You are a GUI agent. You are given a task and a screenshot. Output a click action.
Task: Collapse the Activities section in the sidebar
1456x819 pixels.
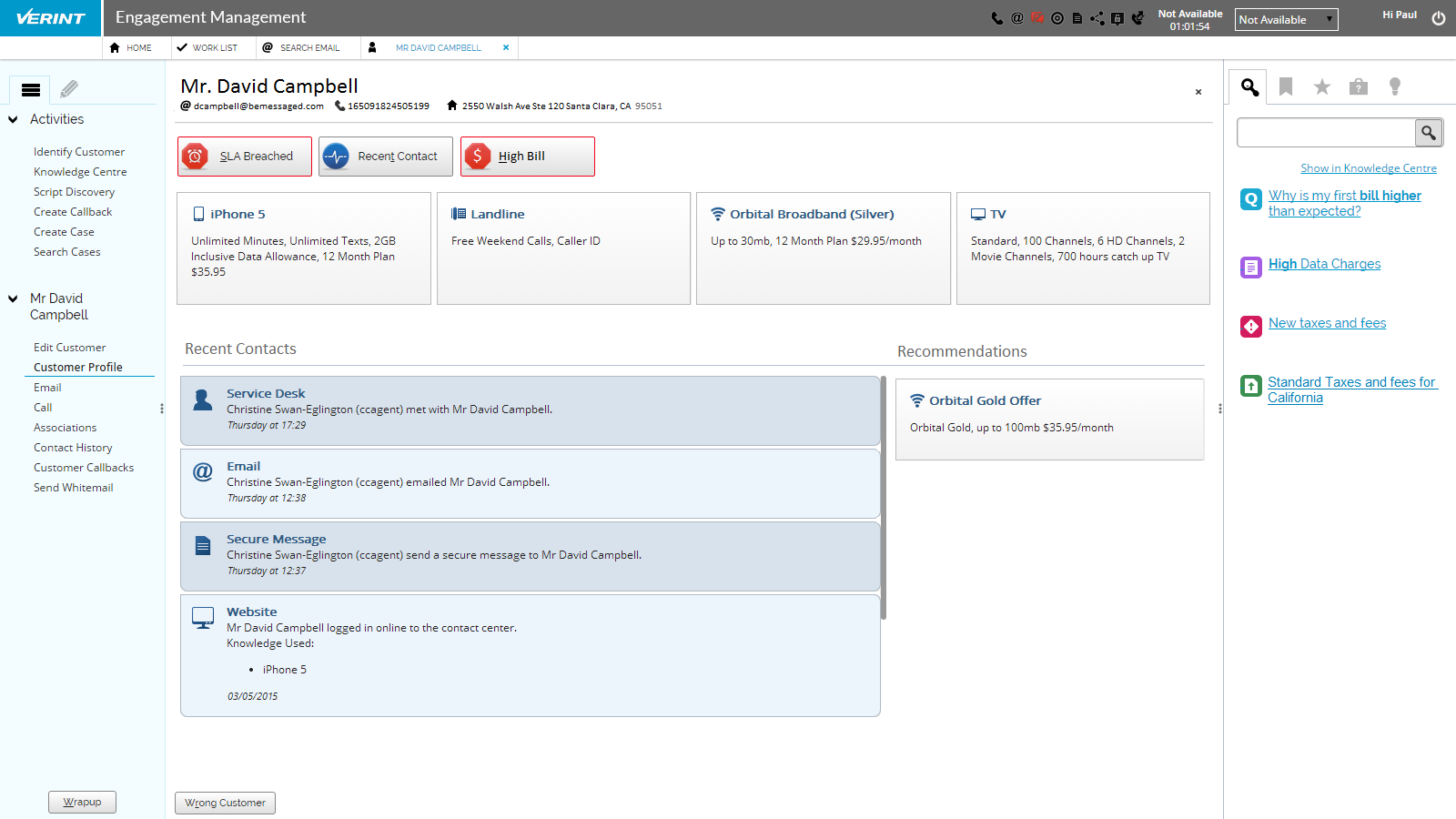pos(12,119)
